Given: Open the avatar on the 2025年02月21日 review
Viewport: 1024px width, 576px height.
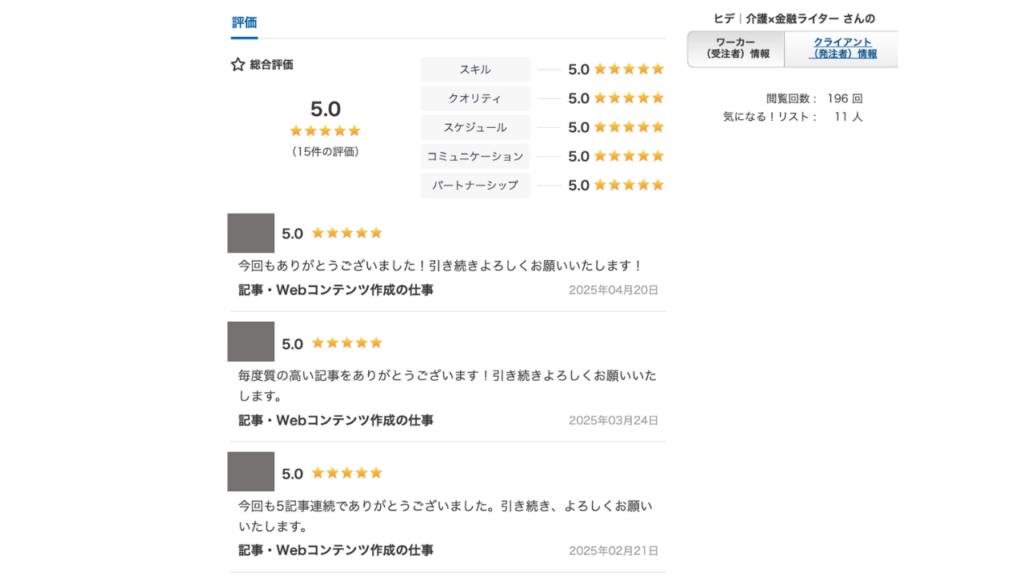Looking at the screenshot, I should pyautogui.click(x=251, y=472).
